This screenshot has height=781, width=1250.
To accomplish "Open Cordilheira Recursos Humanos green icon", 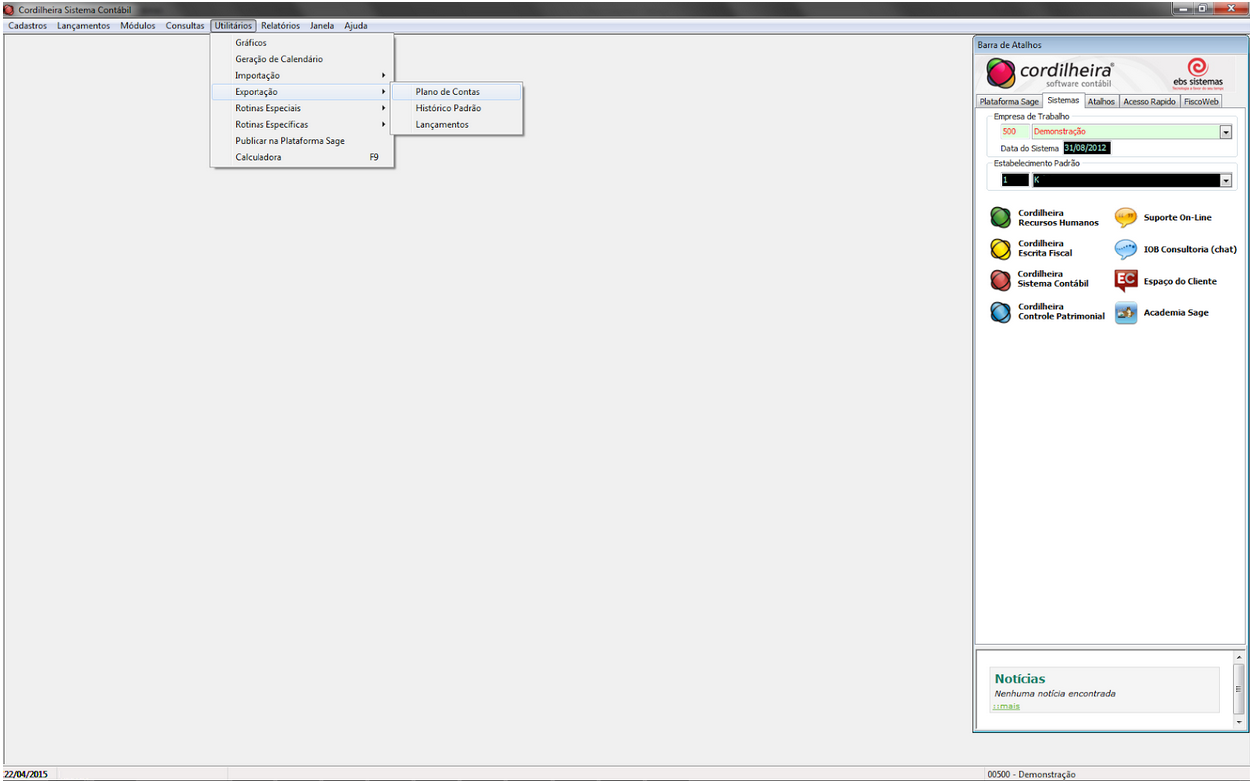I will [1000, 218].
